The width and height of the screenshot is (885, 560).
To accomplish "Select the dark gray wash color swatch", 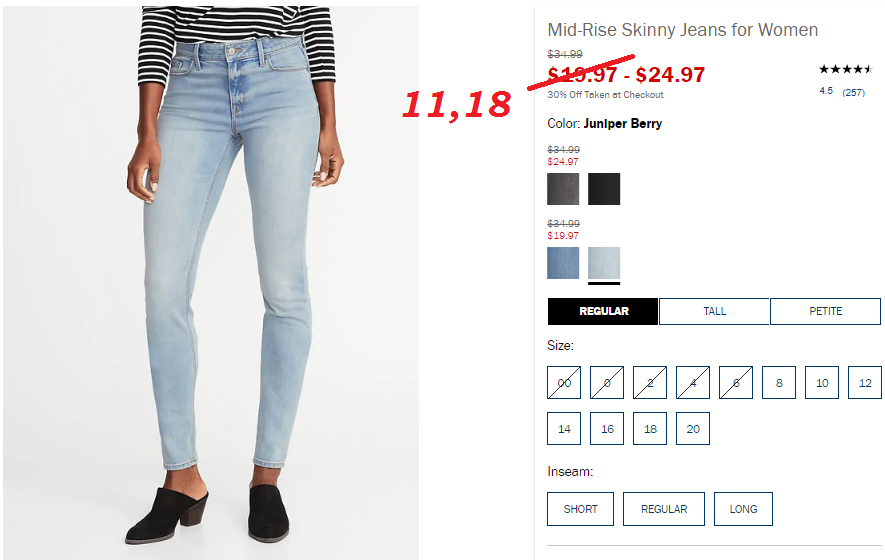I will pos(563,189).
